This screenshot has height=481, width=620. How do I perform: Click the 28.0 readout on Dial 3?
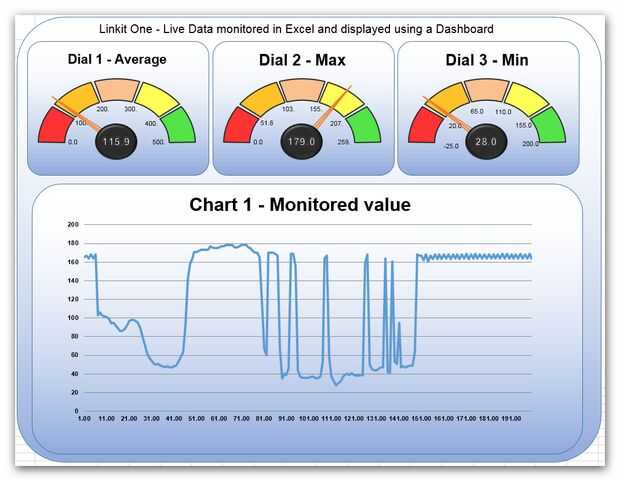[x=486, y=142]
